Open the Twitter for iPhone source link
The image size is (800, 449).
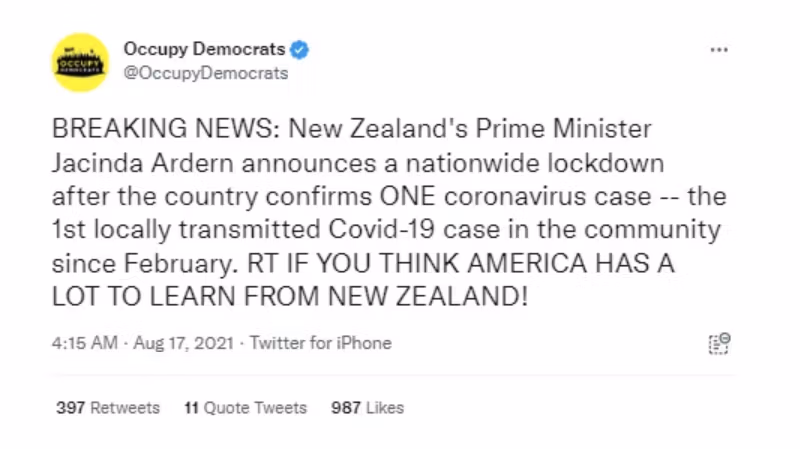[320, 343]
